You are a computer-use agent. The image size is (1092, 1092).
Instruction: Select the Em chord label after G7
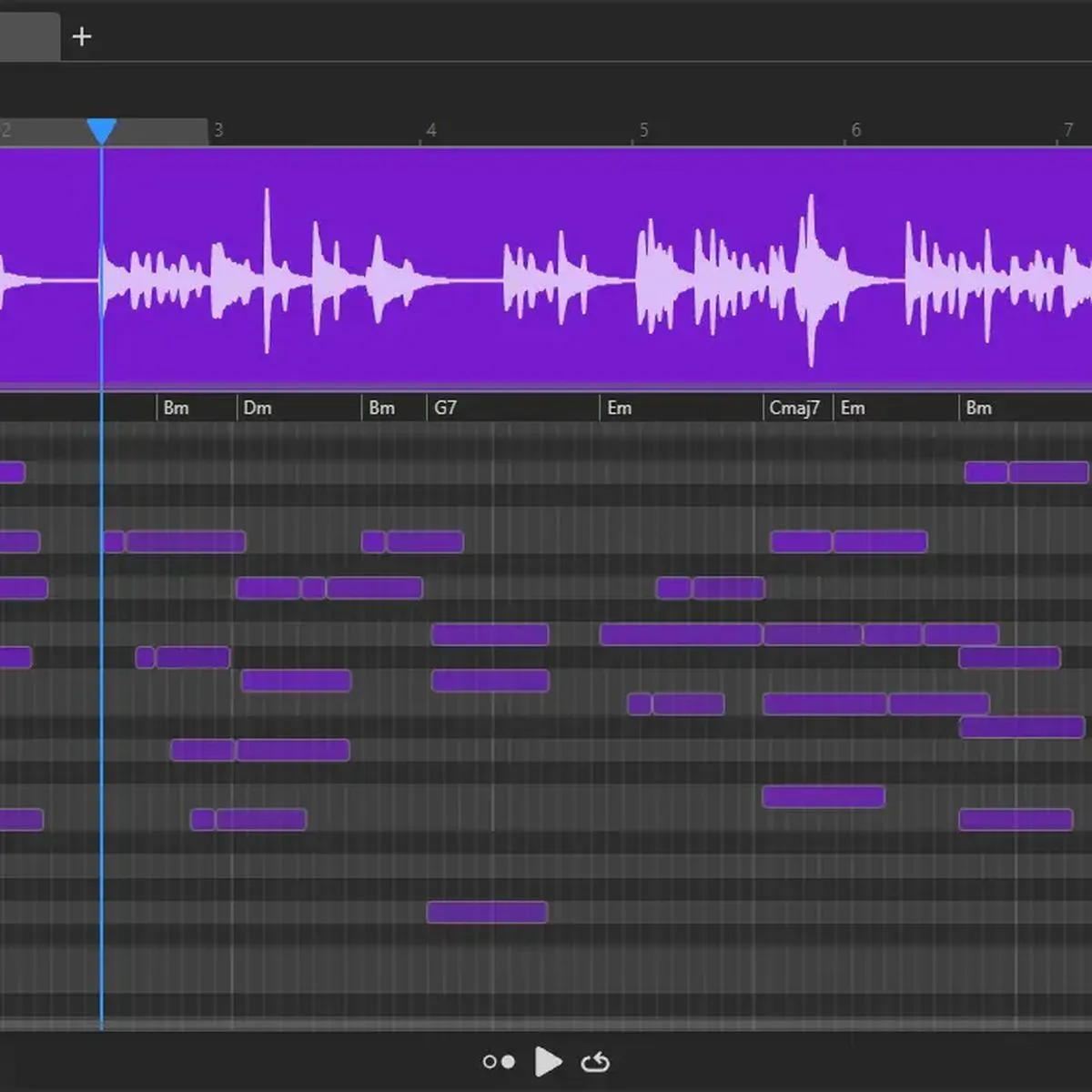pyautogui.click(x=619, y=408)
